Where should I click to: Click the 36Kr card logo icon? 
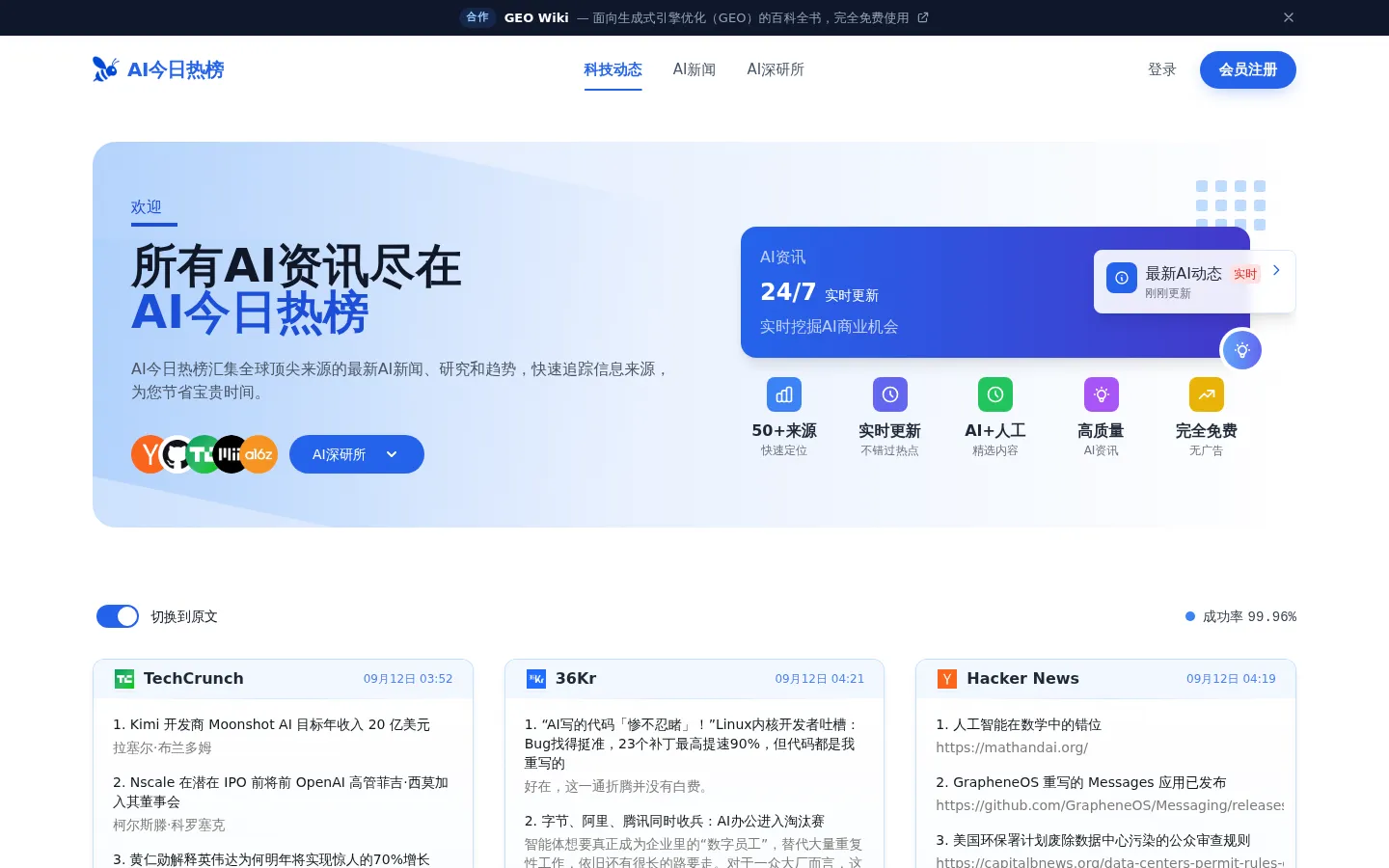(536, 679)
